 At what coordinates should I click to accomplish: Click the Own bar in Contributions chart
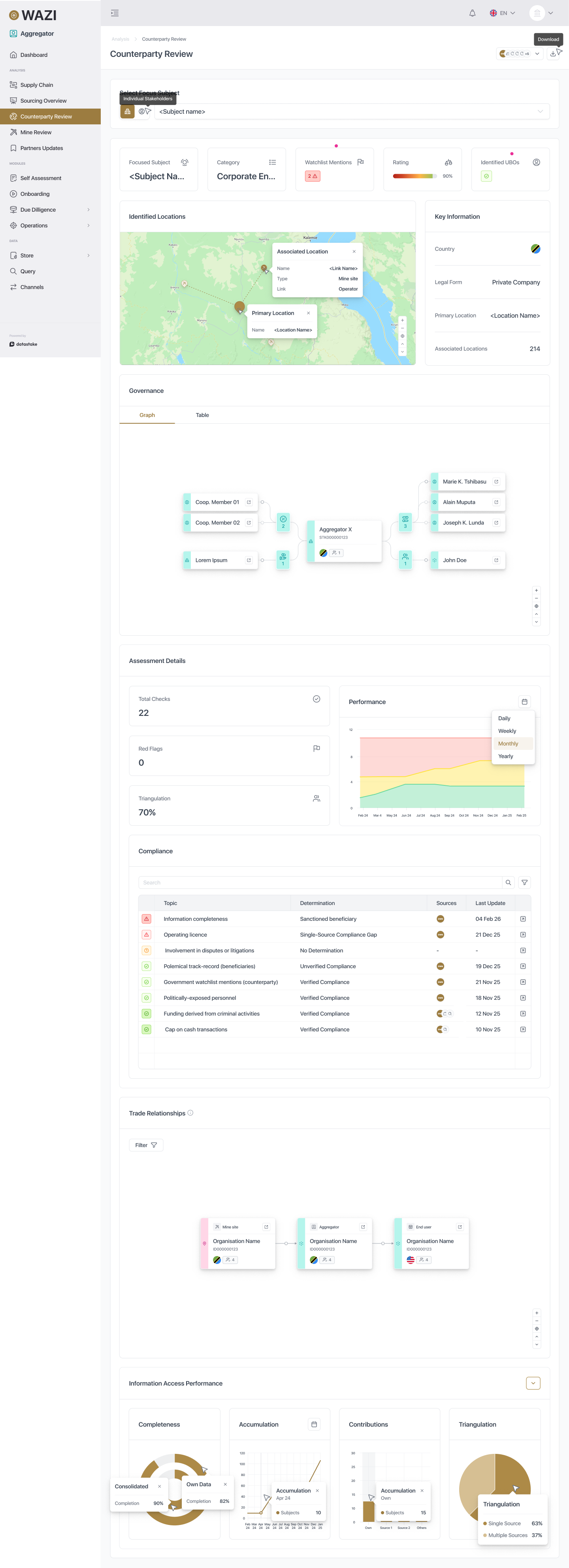tap(369, 1512)
